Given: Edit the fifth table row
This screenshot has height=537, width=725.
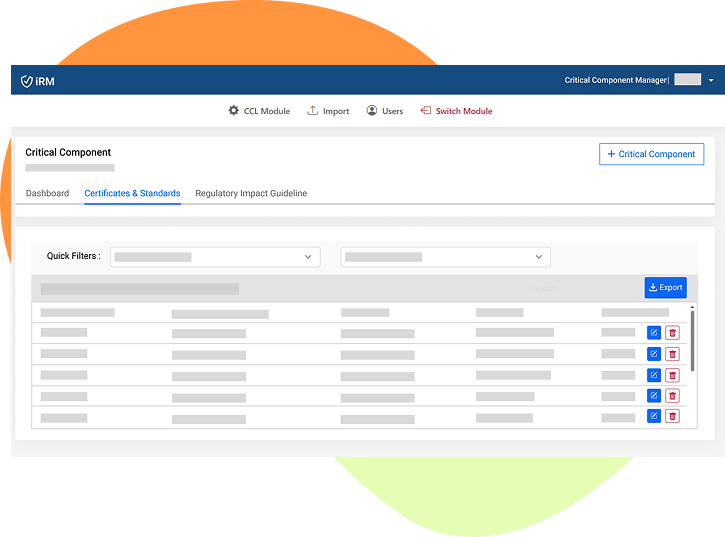Looking at the screenshot, I should [x=654, y=416].
